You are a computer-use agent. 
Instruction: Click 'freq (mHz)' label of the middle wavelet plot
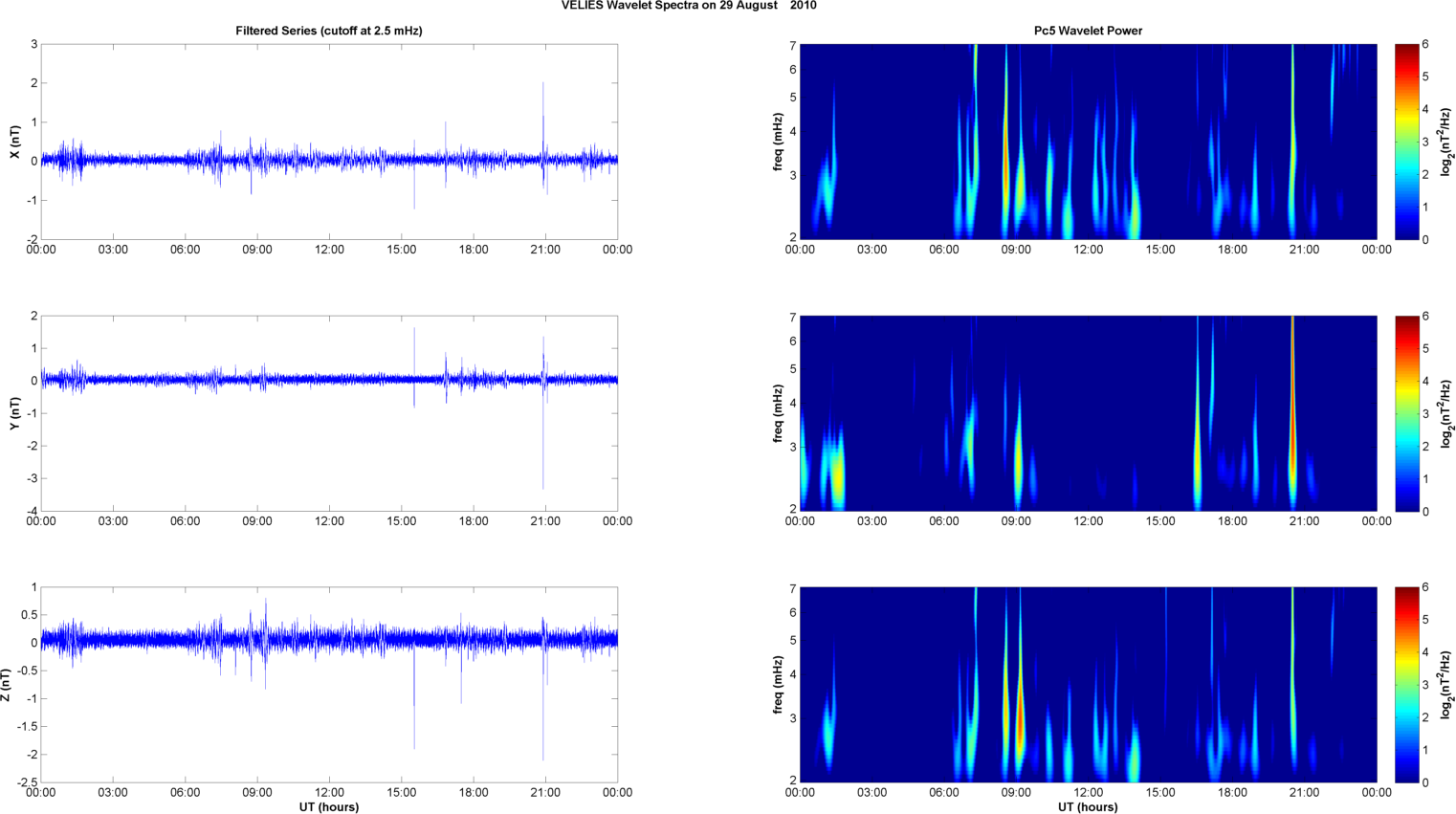(x=779, y=413)
